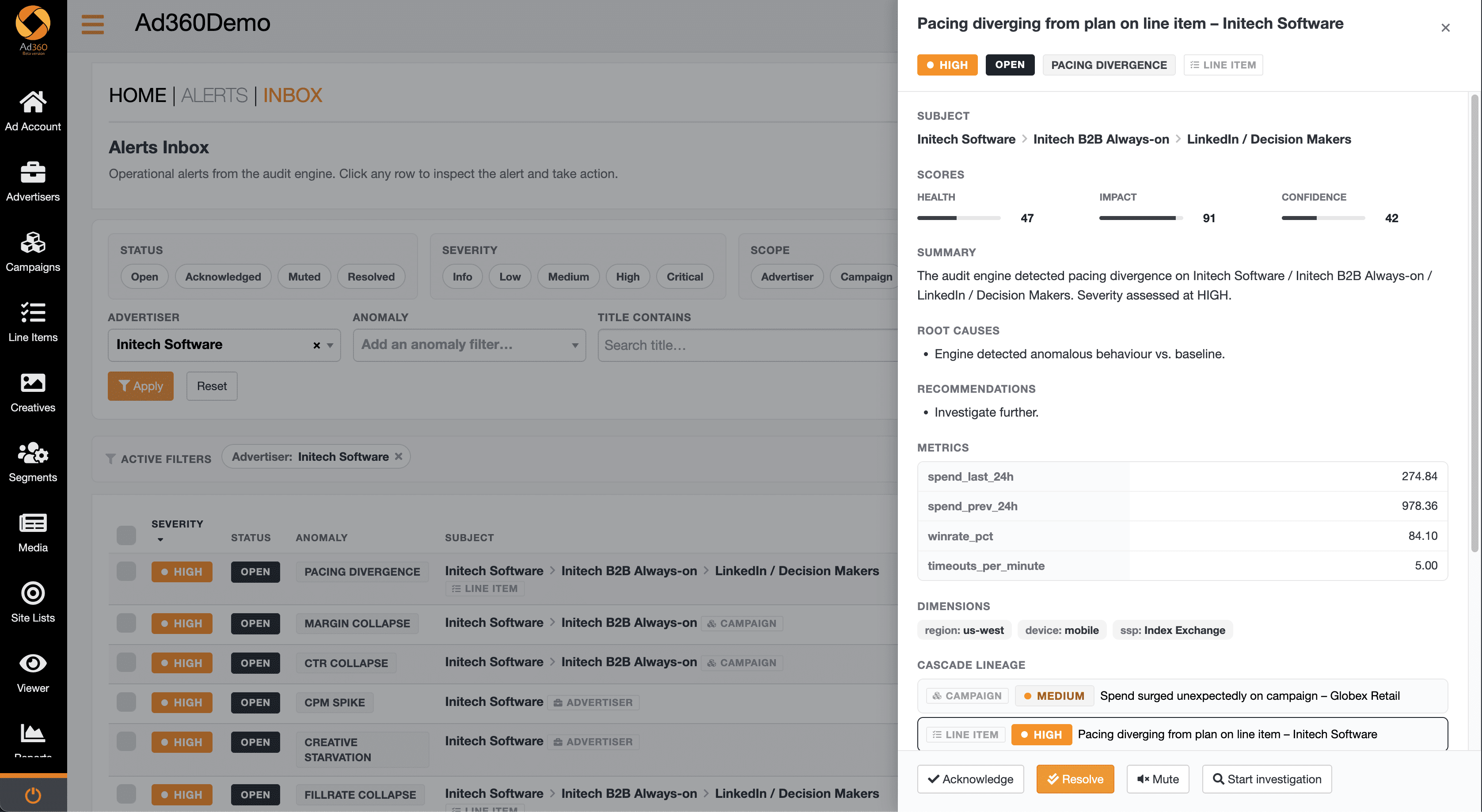The image size is (1482, 812).
Task: Open Campaigns in sidebar
Action: click(x=33, y=251)
